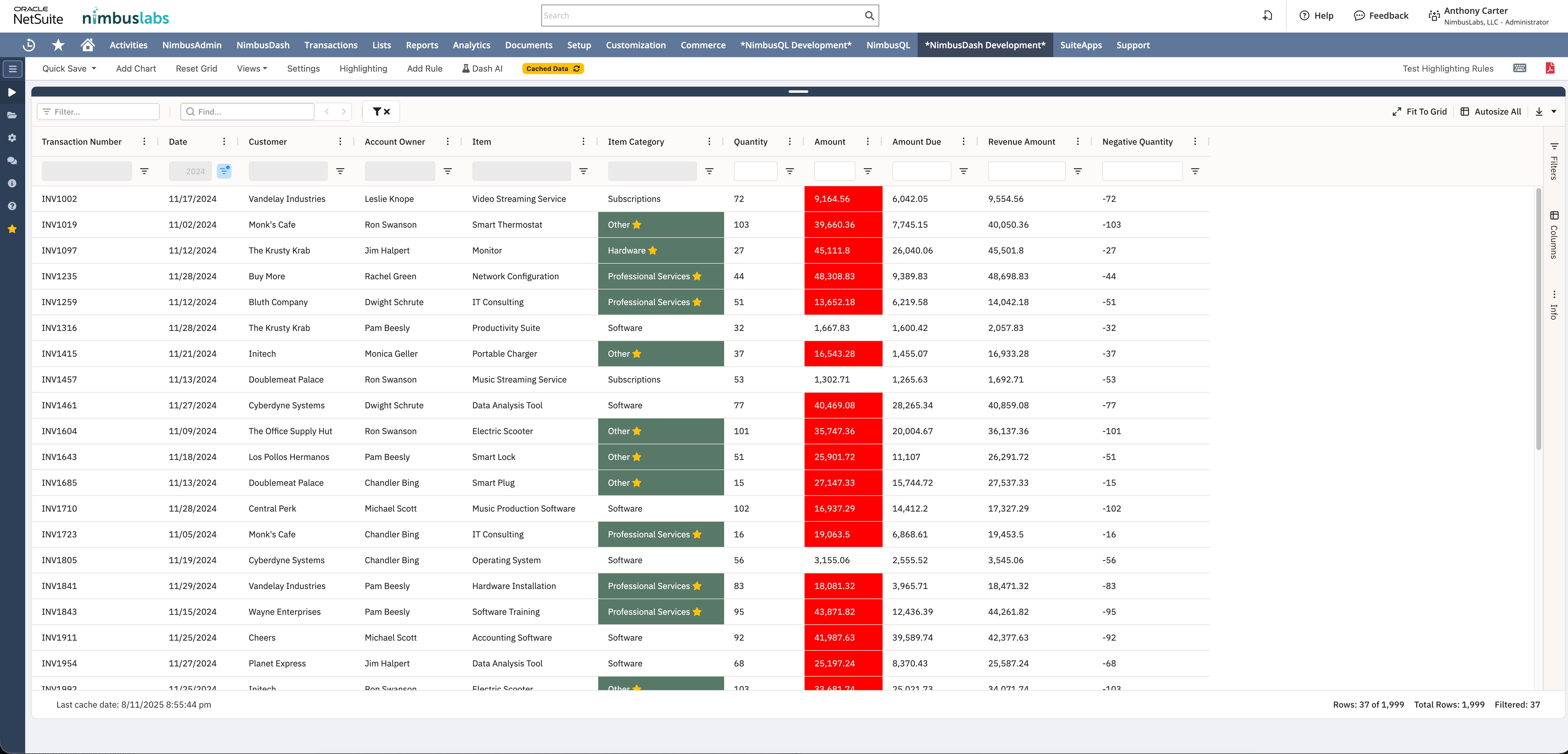Viewport: 1568px width, 754px height.
Task: Click the keyboard shortcuts icon
Action: pos(1519,68)
